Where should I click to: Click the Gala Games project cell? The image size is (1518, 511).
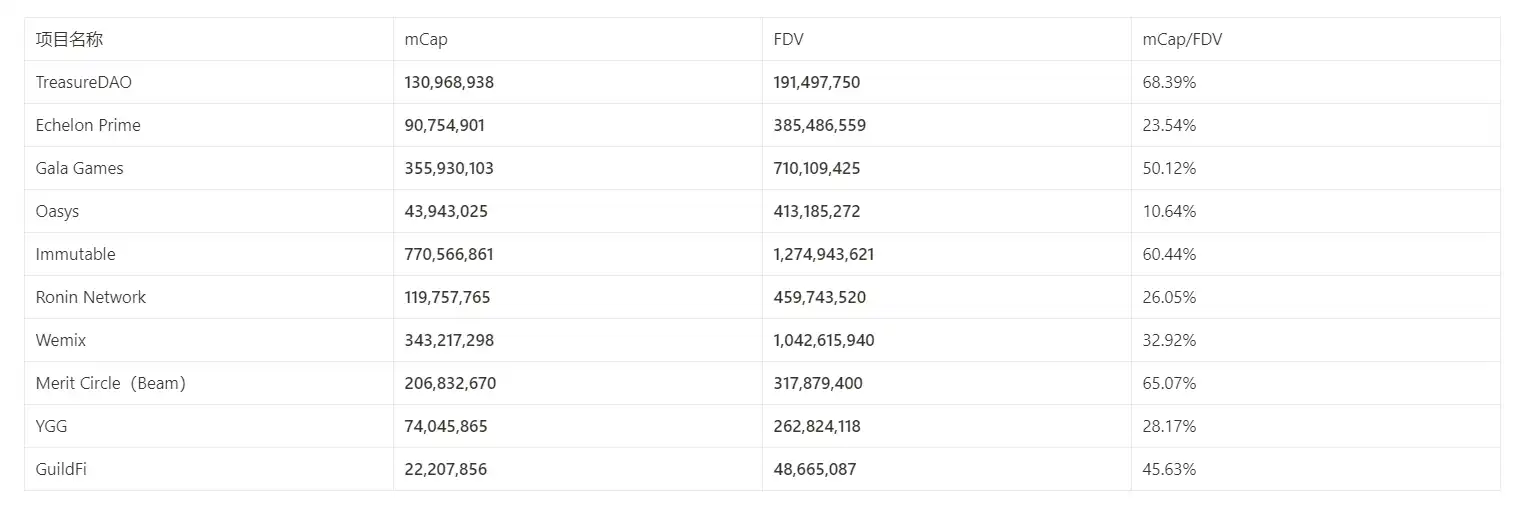(79, 169)
